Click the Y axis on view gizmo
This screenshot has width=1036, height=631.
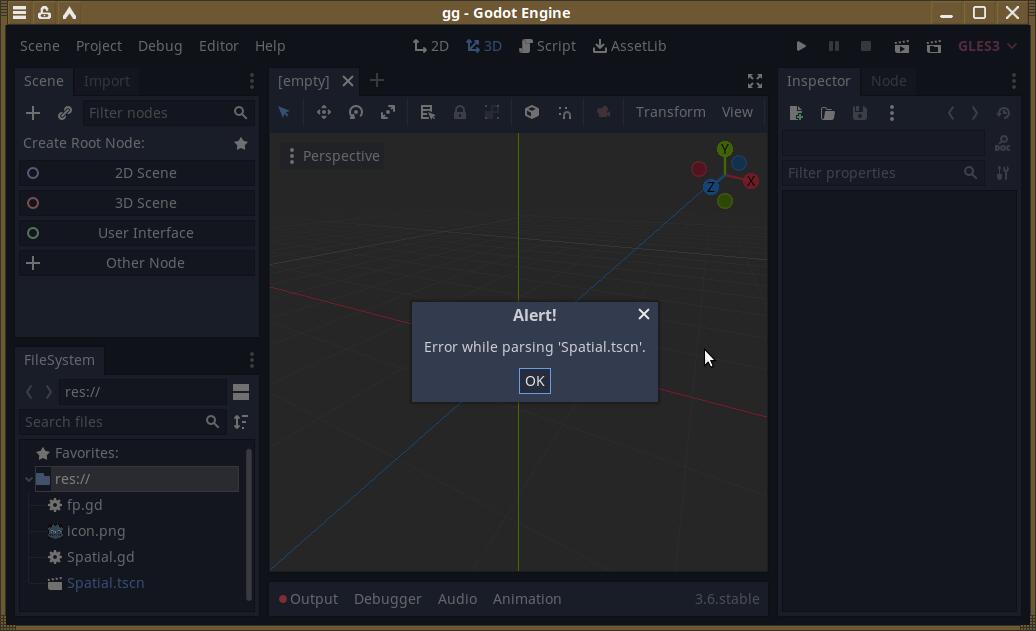(x=725, y=149)
